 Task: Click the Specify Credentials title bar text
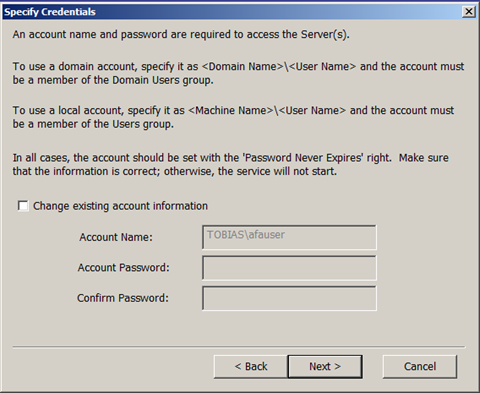click(x=50, y=12)
